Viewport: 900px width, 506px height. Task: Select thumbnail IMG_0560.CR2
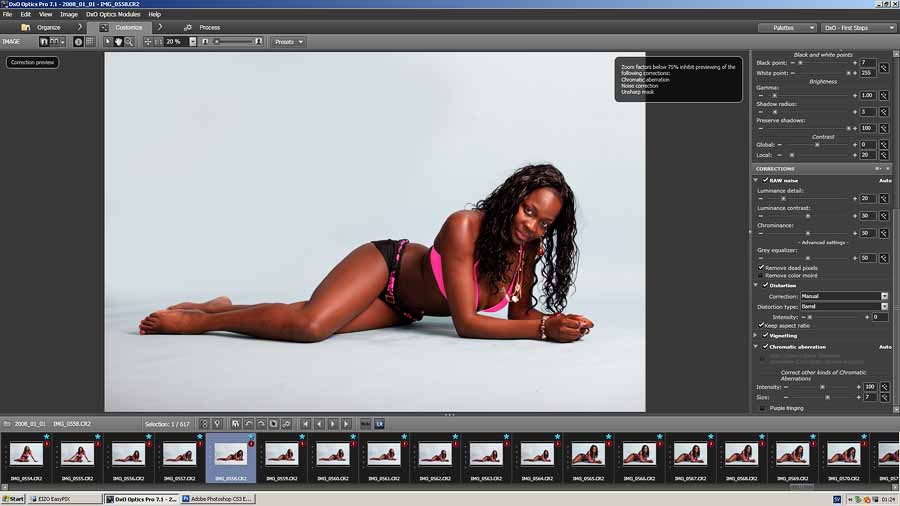[332, 456]
